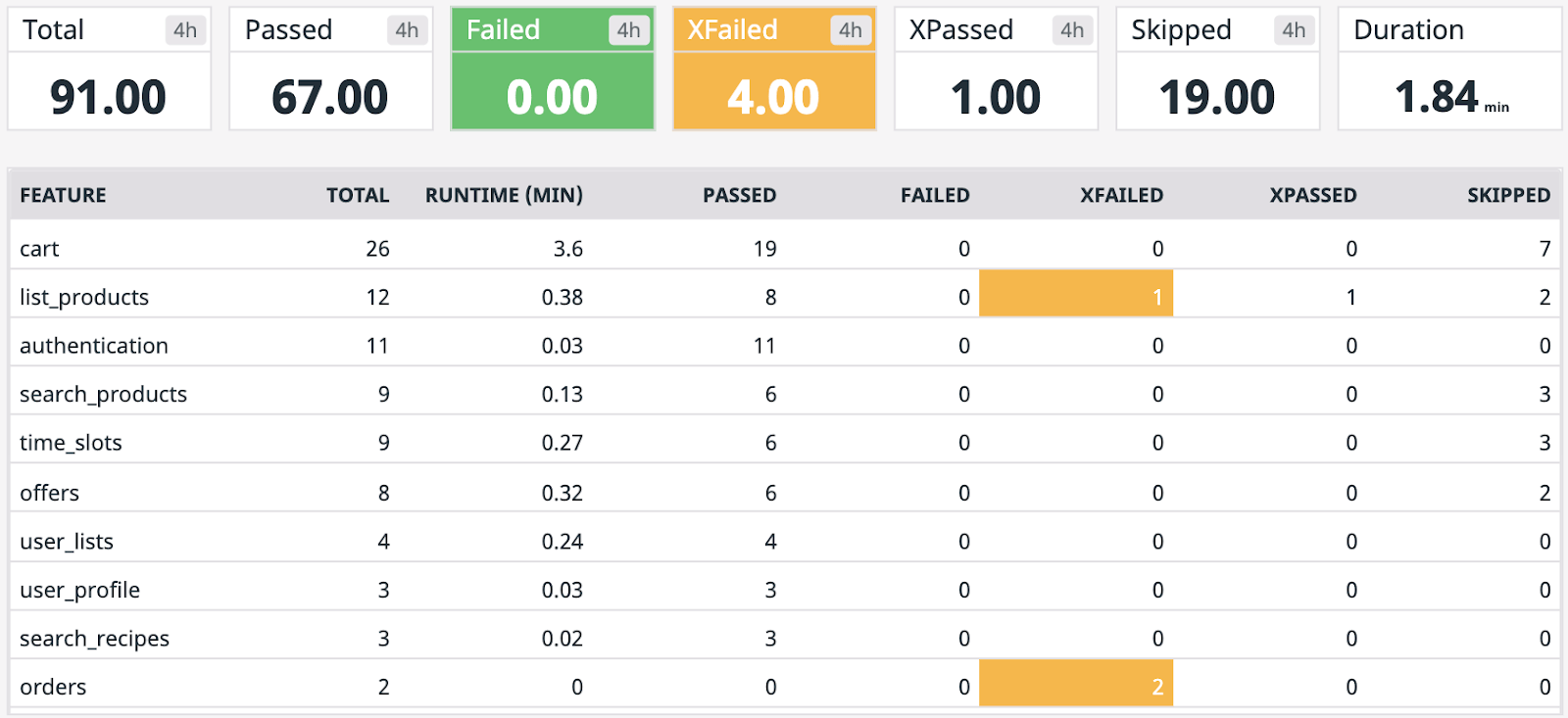Viewport: 1568px width, 718px height.
Task: Select the authentication feature name
Action: (94, 346)
